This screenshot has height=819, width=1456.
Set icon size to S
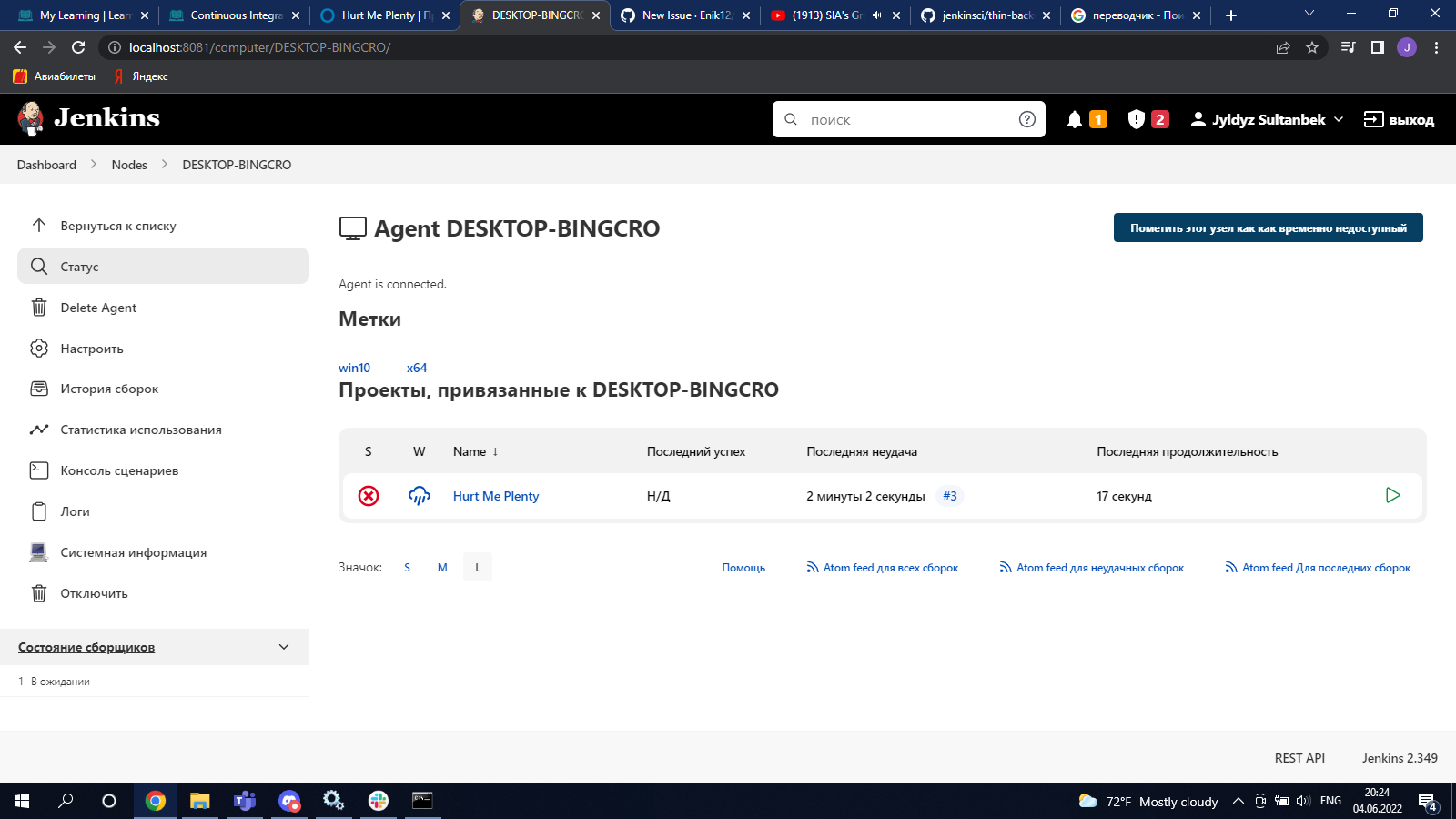[x=407, y=567]
